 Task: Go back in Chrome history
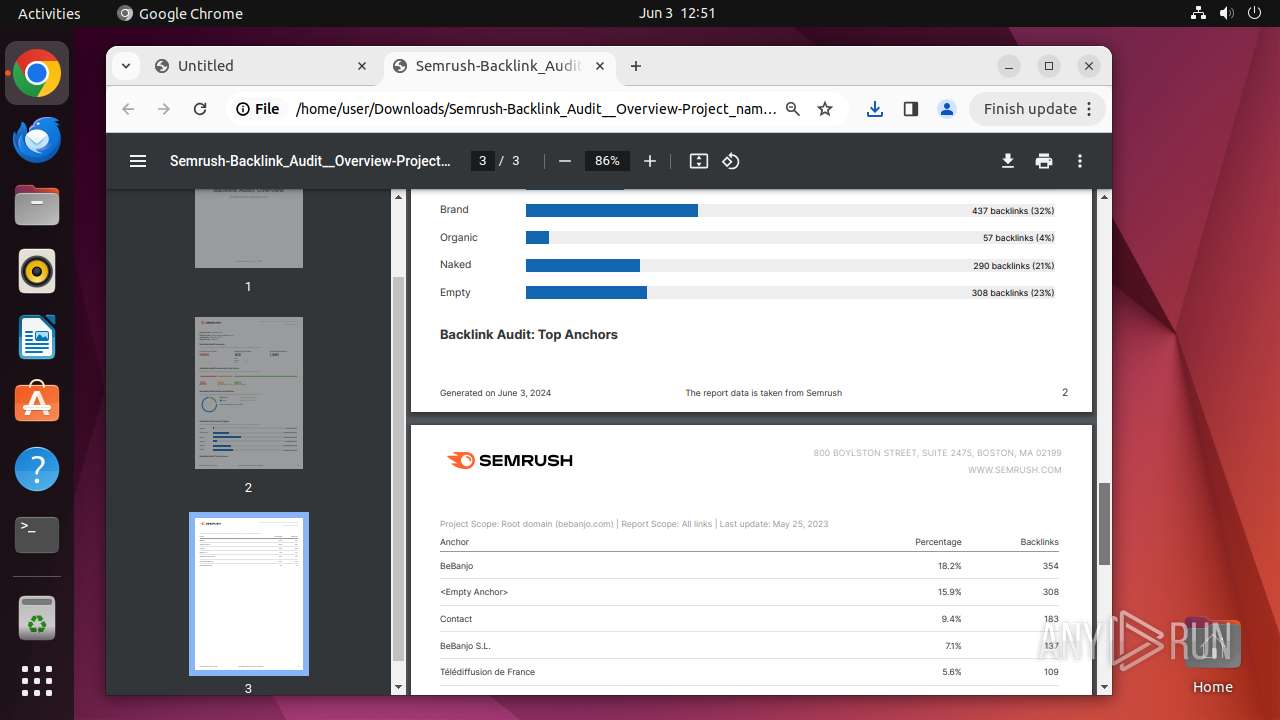(x=128, y=109)
